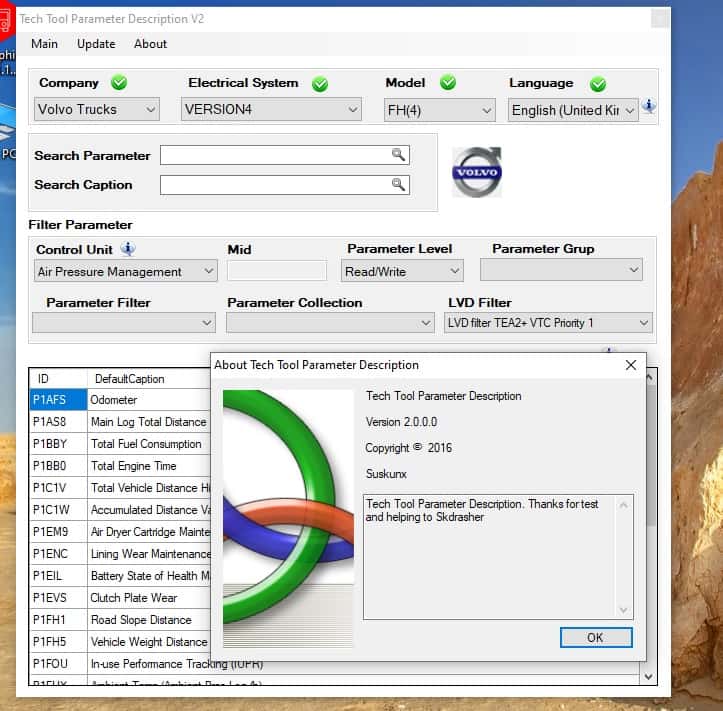
Task: Select the Lining Wear Maintenance cell
Action: [148, 553]
